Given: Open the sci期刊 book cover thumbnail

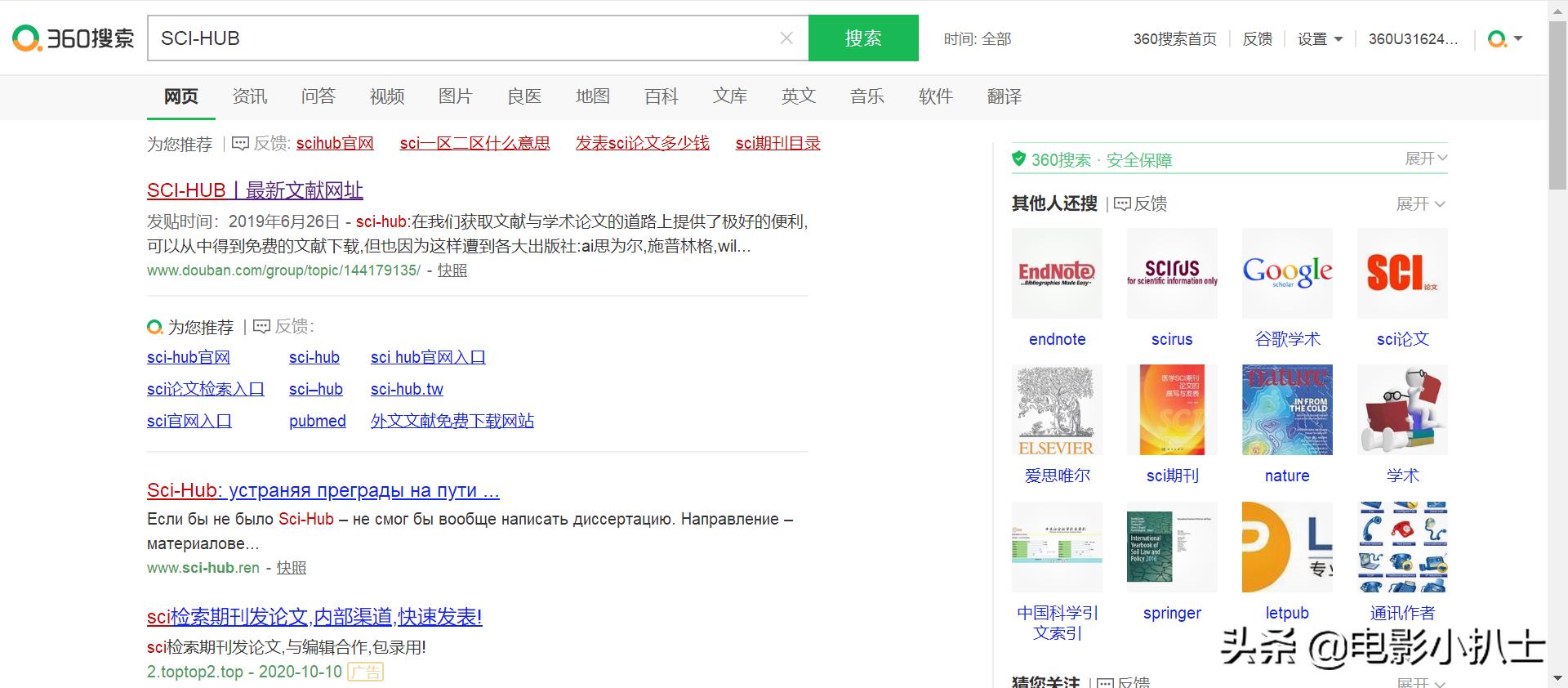Looking at the screenshot, I should [x=1172, y=409].
